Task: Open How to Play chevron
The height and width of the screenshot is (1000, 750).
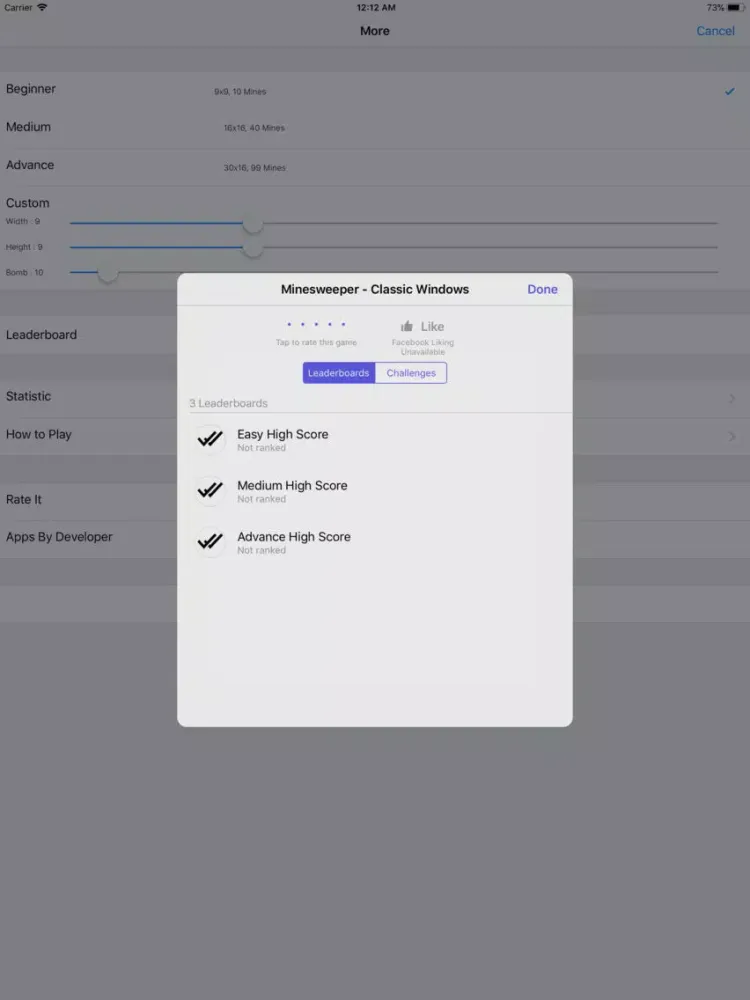Action: coord(731,437)
